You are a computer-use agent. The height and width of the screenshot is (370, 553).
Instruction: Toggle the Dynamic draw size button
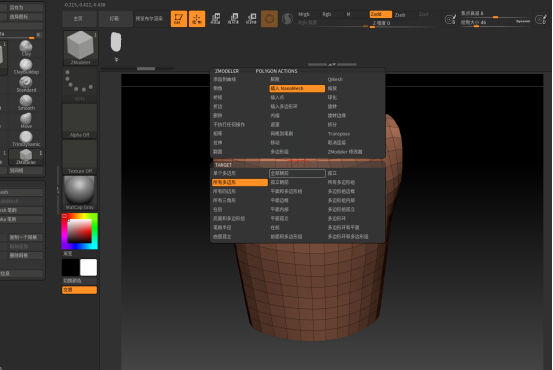click(x=523, y=21)
